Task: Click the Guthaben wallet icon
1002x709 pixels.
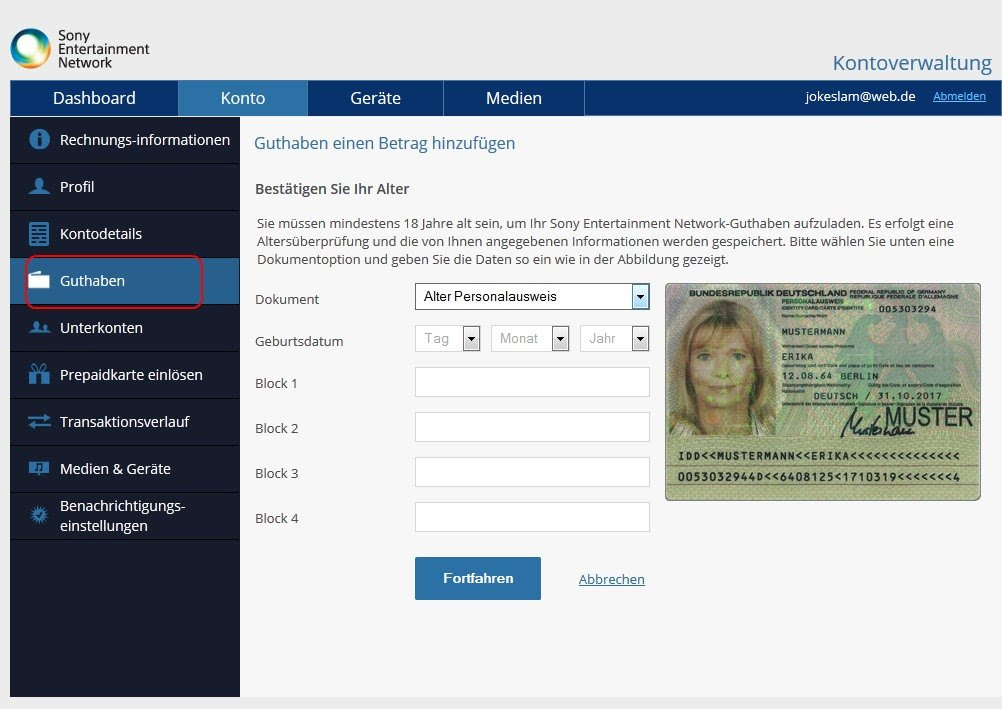Action: click(39, 280)
